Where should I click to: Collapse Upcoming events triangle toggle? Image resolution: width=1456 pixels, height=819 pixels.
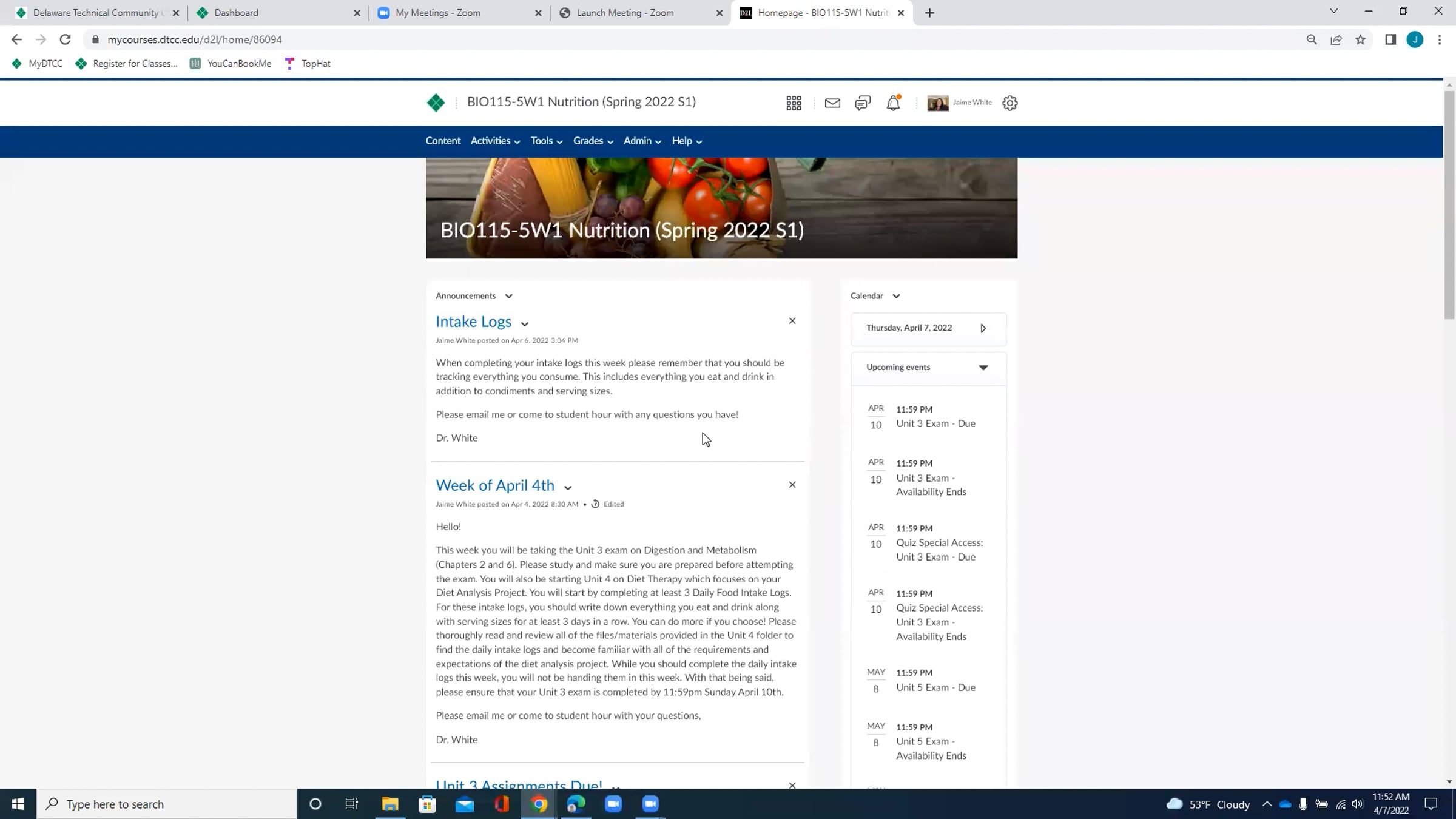pyautogui.click(x=983, y=368)
